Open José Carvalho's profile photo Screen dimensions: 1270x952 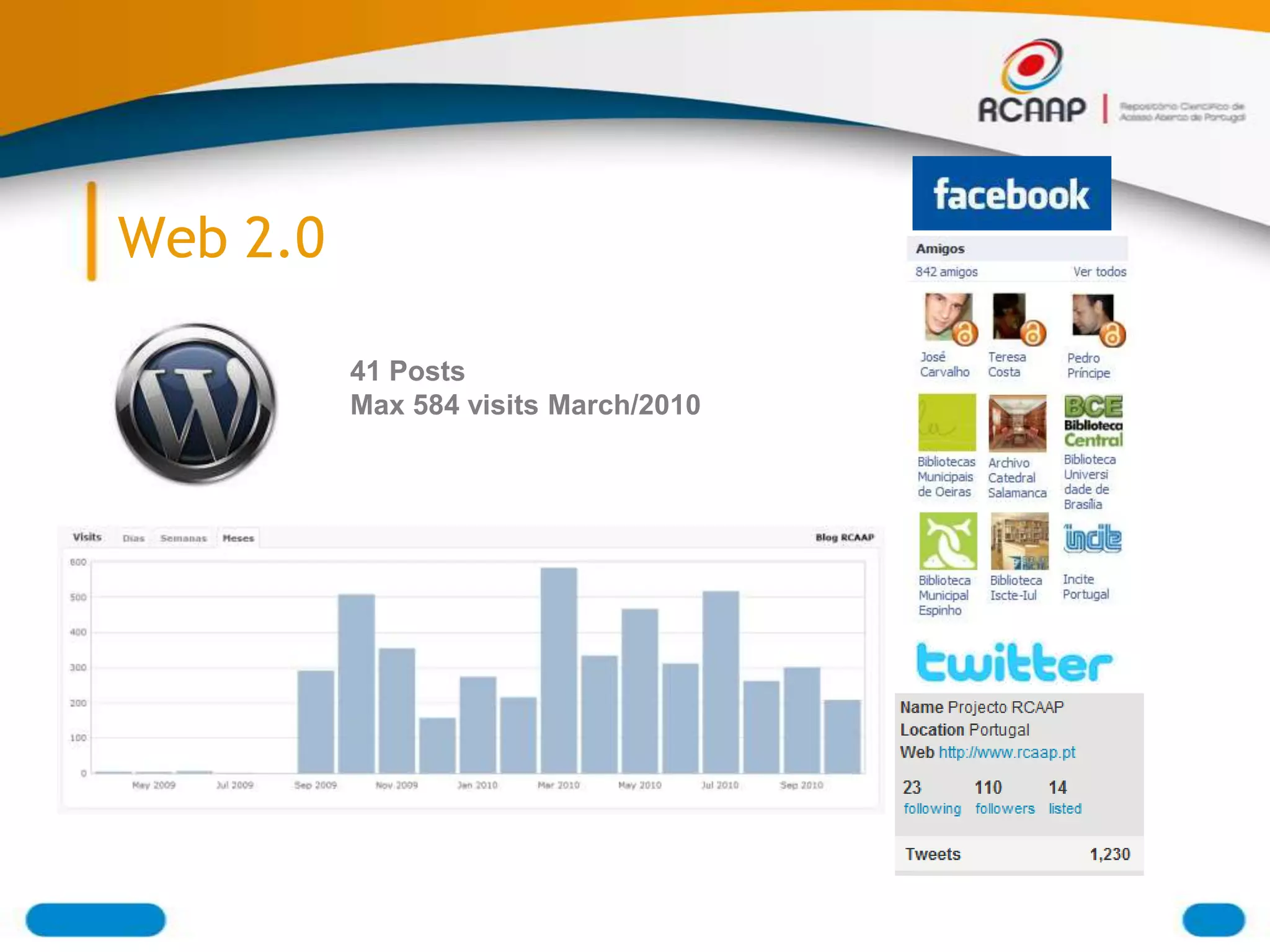pos(949,318)
